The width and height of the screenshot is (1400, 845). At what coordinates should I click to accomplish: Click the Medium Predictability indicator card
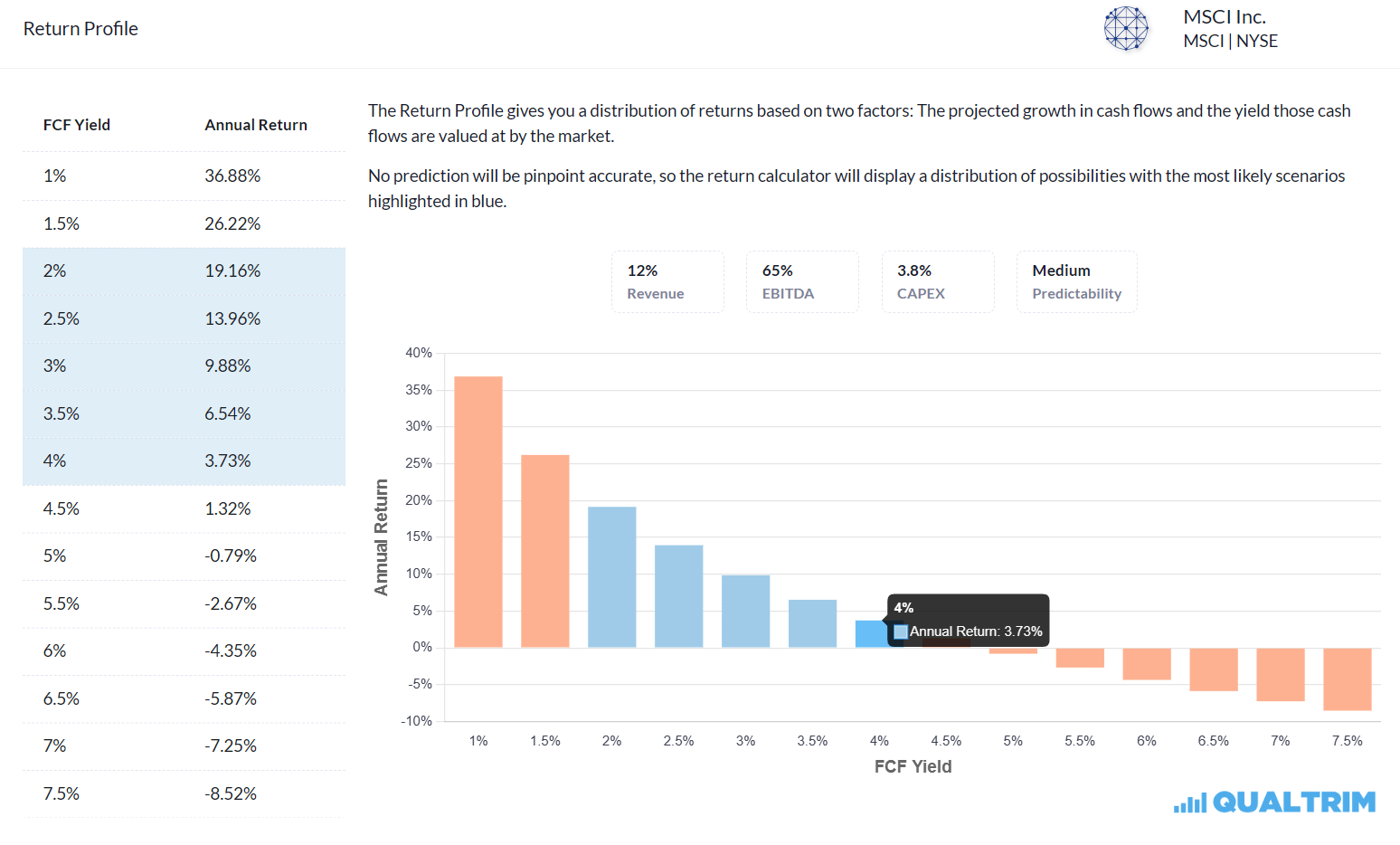point(1076,281)
